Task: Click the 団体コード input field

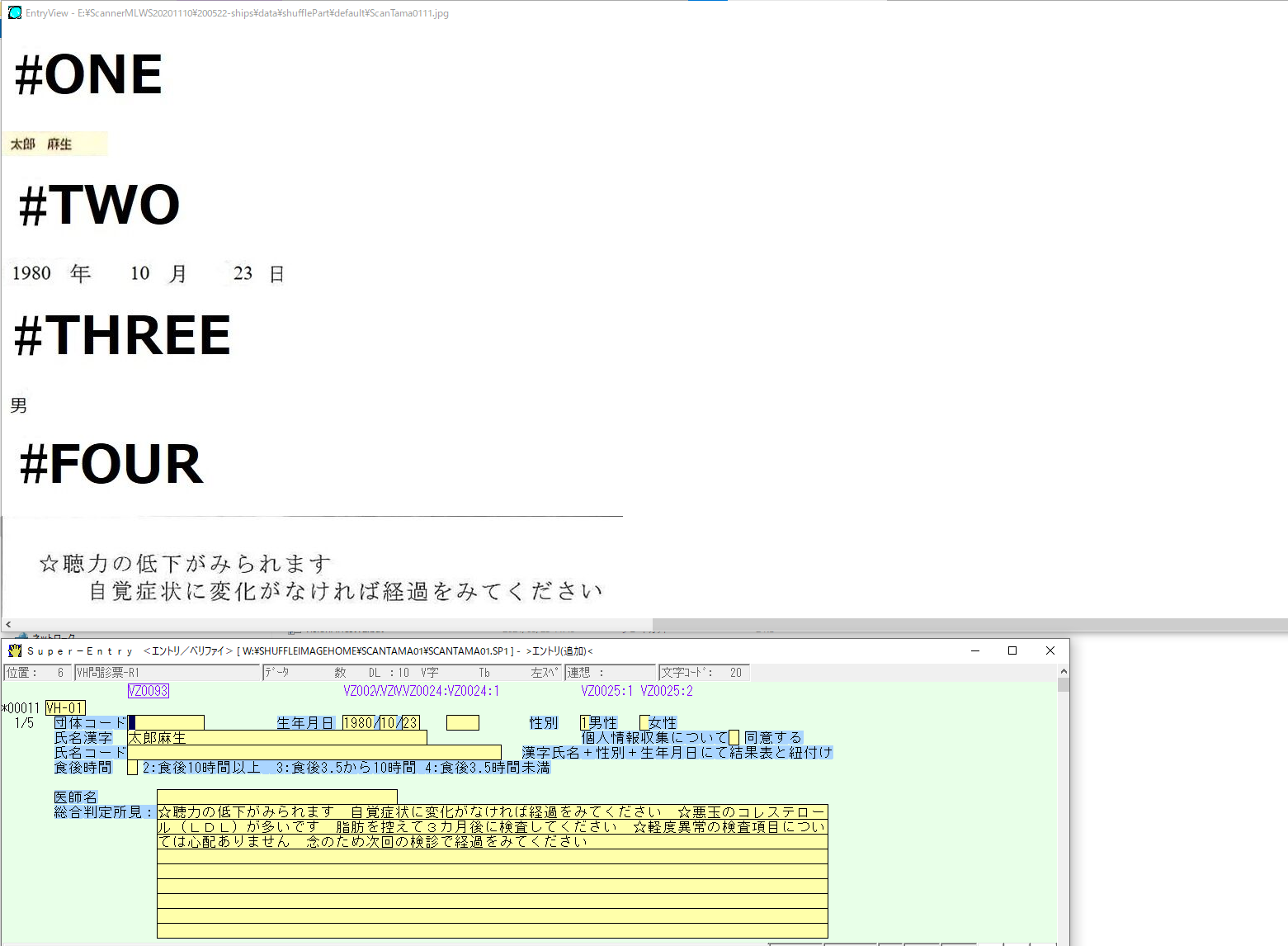Action: 169,723
